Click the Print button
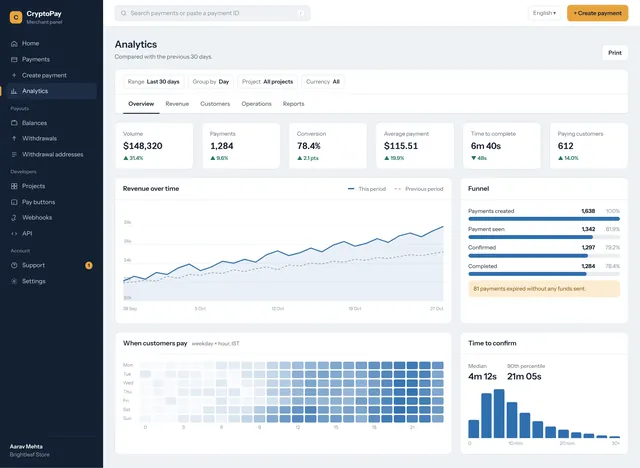The width and height of the screenshot is (640, 468). [615, 53]
